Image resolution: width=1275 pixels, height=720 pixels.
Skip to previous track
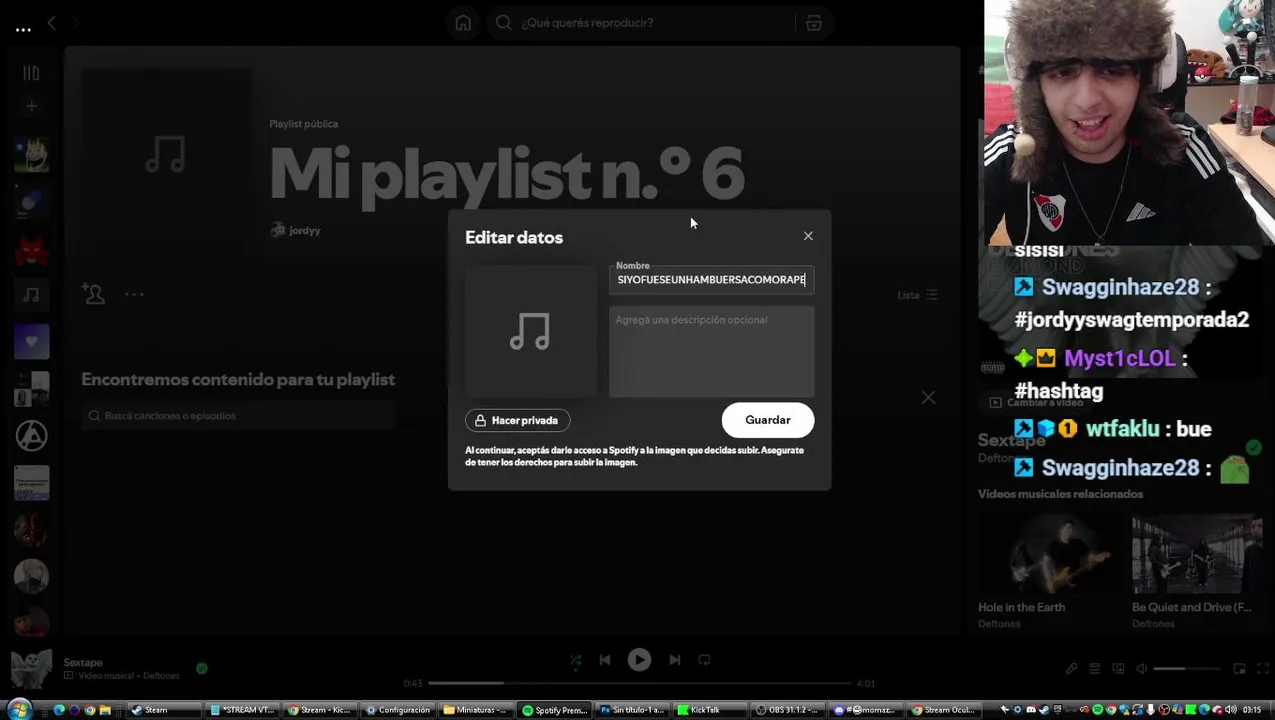tap(605, 660)
